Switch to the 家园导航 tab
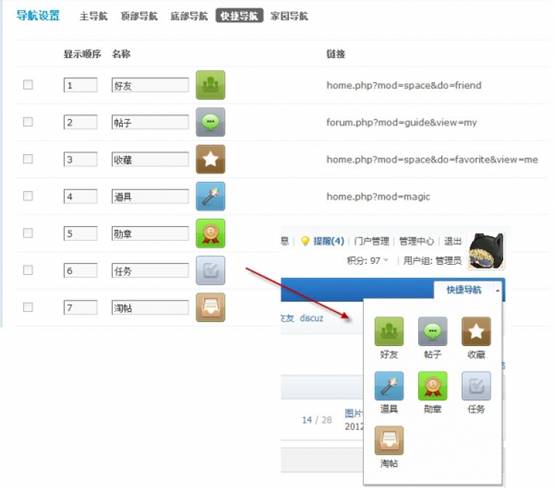Viewport: 554px width, 490px height. [289, 16]
